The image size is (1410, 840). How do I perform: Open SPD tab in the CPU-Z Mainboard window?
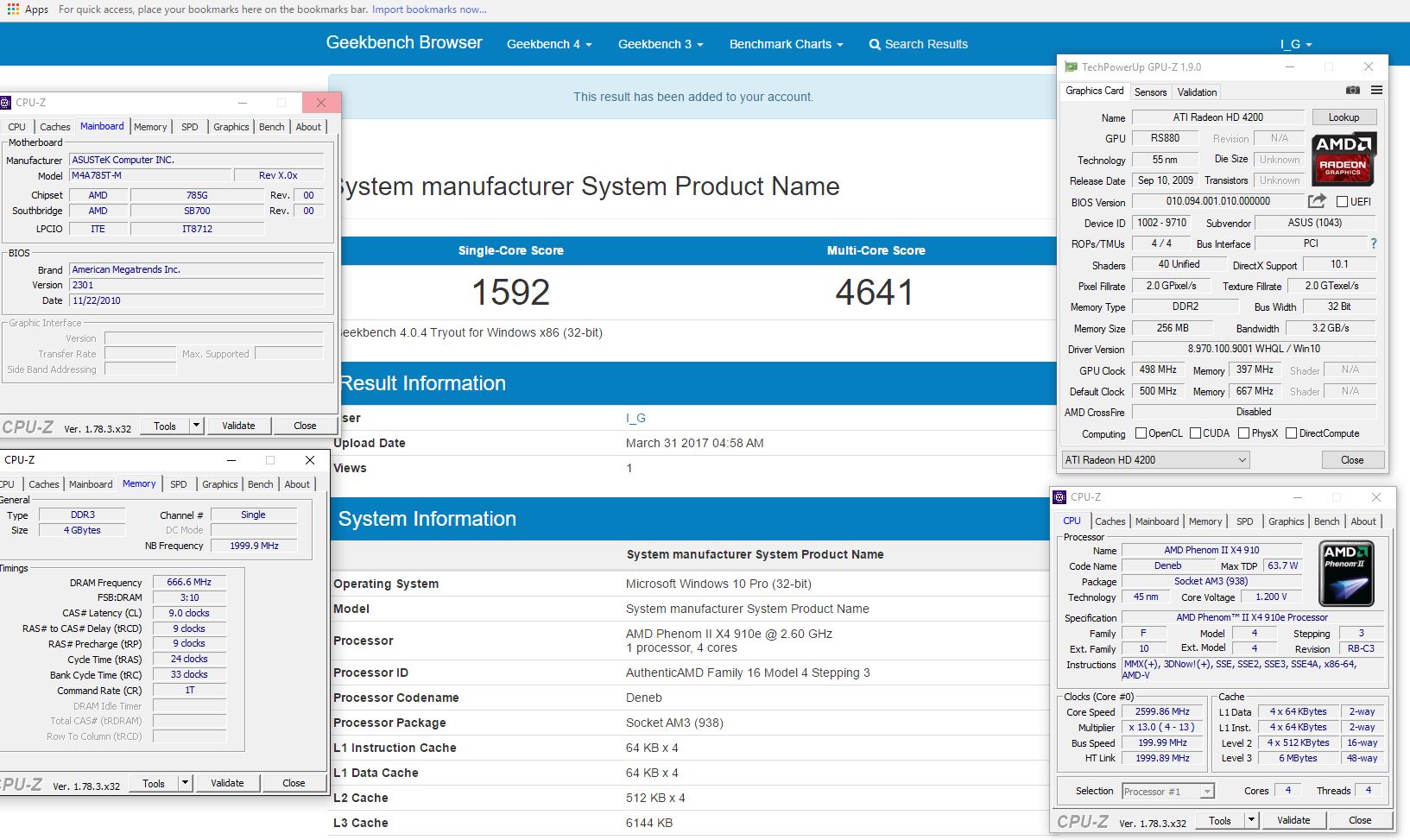tap(190, 127)
